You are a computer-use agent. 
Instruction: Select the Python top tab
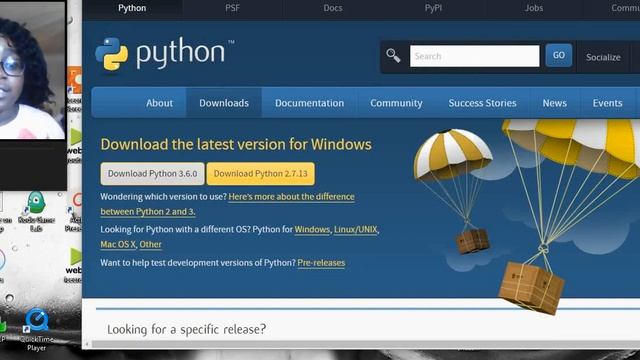tap(132, 8)
